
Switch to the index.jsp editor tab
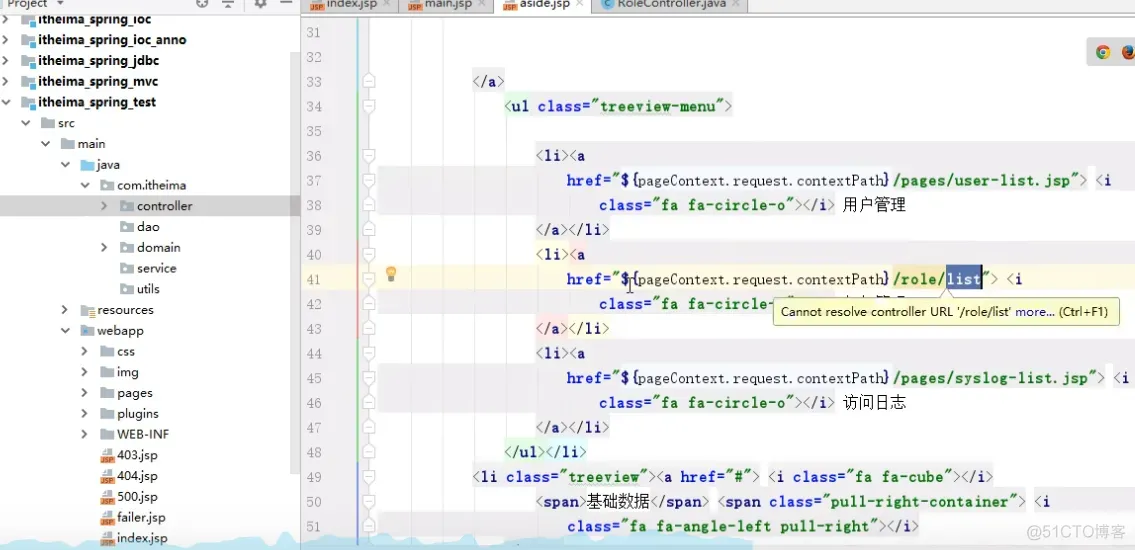point(352,5)
